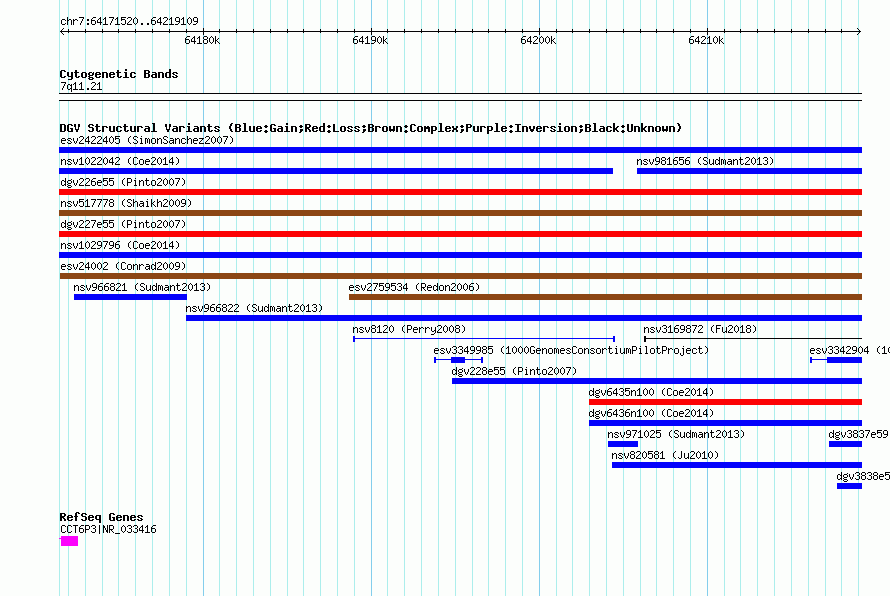Click the blue dgv6436n100 gain bar
This screenshot has height=596, width=890.
(x=725, y=423)
